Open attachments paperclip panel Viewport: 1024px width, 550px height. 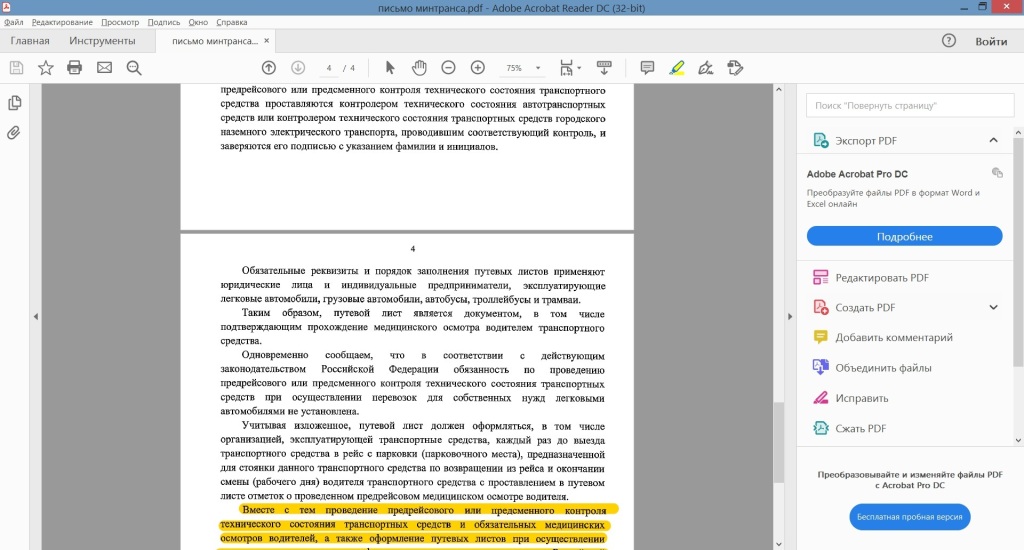click(15, 132)
